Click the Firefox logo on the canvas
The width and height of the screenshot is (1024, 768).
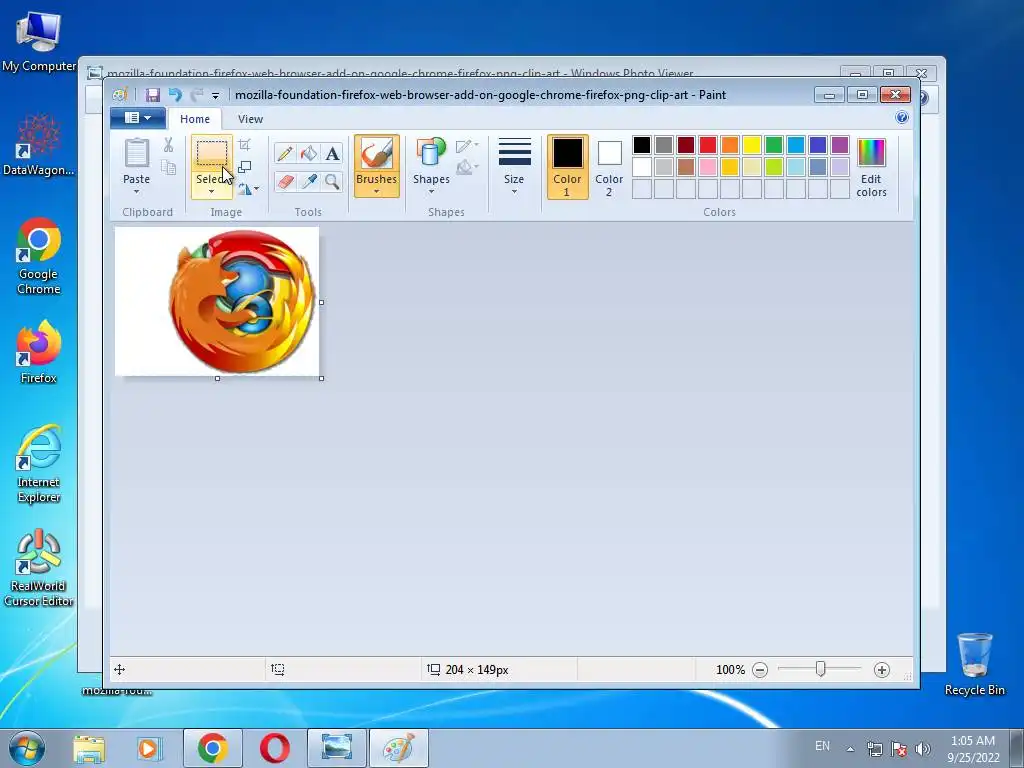click(242, 301)
